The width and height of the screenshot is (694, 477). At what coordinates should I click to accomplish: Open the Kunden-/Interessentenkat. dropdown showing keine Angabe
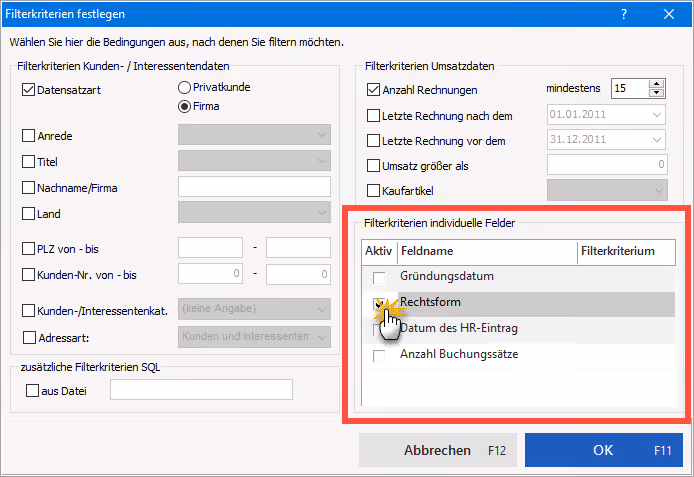[254, 309]
